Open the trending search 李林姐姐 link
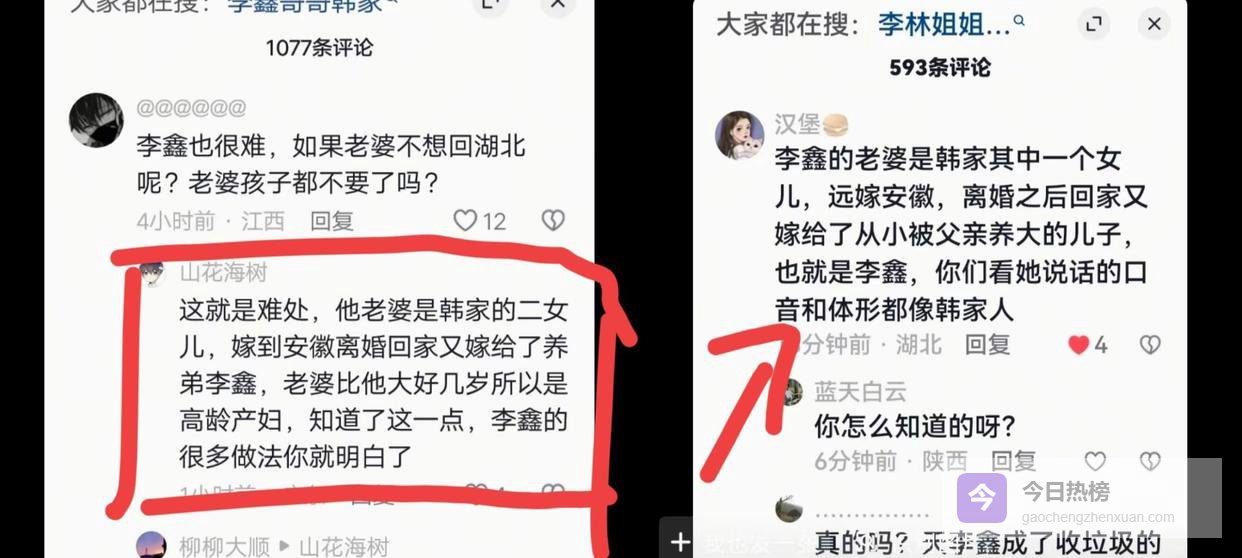 [944, 24]
